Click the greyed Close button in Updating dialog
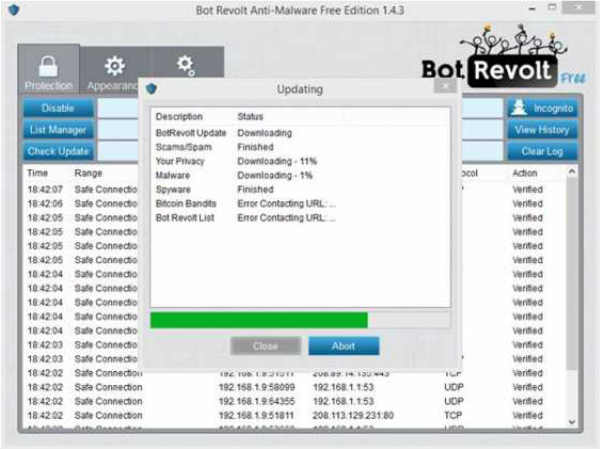 (x=266, y=346)
